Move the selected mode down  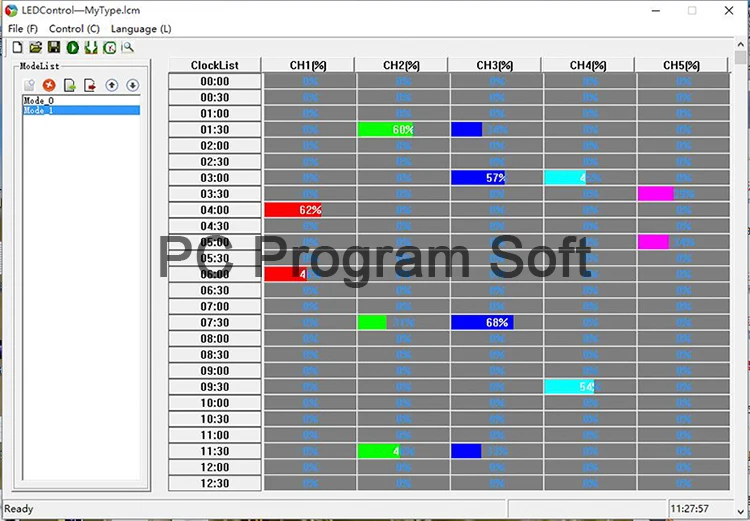[132, 85]
